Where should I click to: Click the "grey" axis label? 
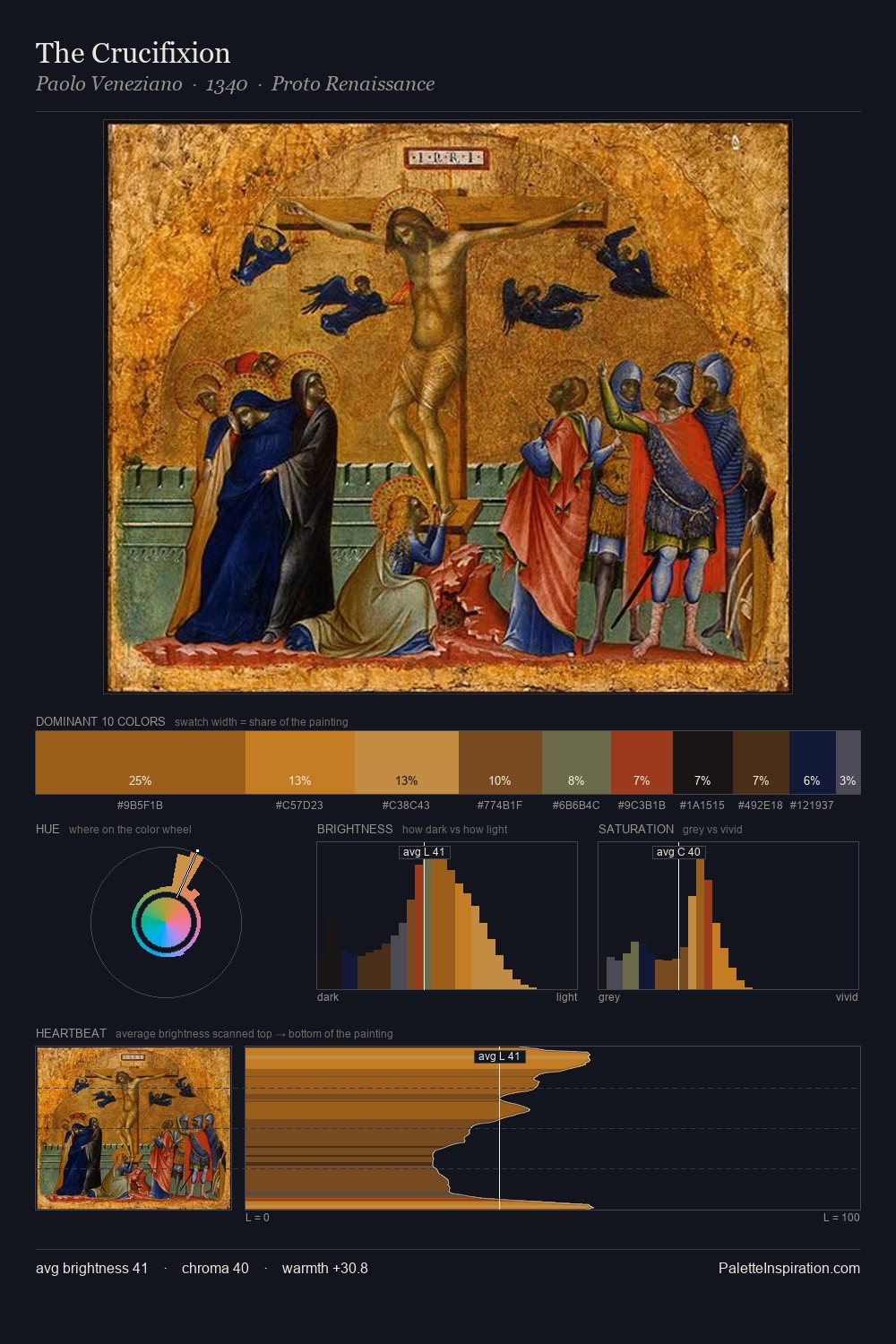(x=609, y=997)
